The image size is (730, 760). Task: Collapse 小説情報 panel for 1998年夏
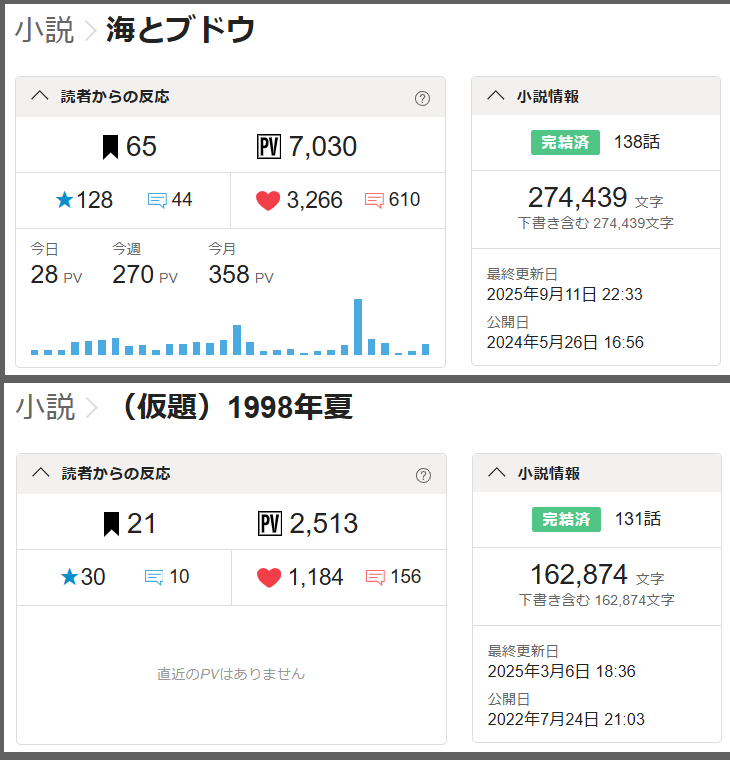click(x=496, y=473)
